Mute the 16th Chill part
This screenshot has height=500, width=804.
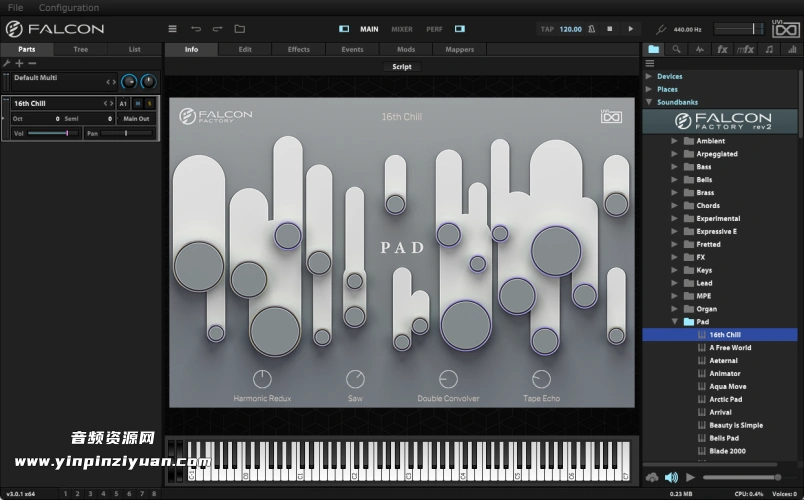click(137, 104)
